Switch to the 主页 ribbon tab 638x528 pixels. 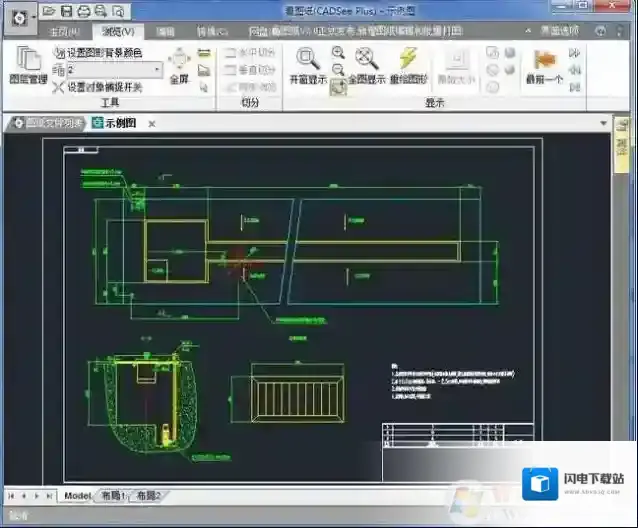(x=63, y=32)
